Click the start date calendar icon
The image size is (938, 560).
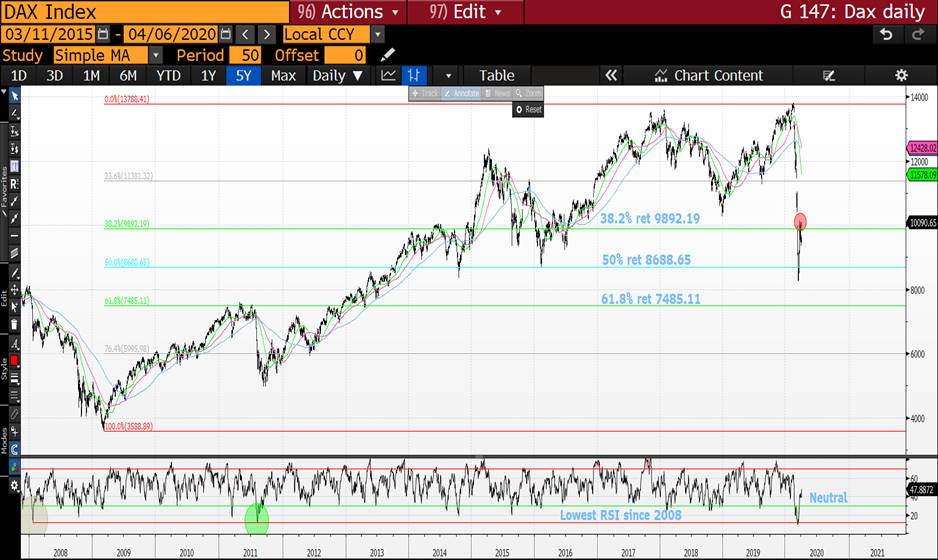click(x=103, y=34)
